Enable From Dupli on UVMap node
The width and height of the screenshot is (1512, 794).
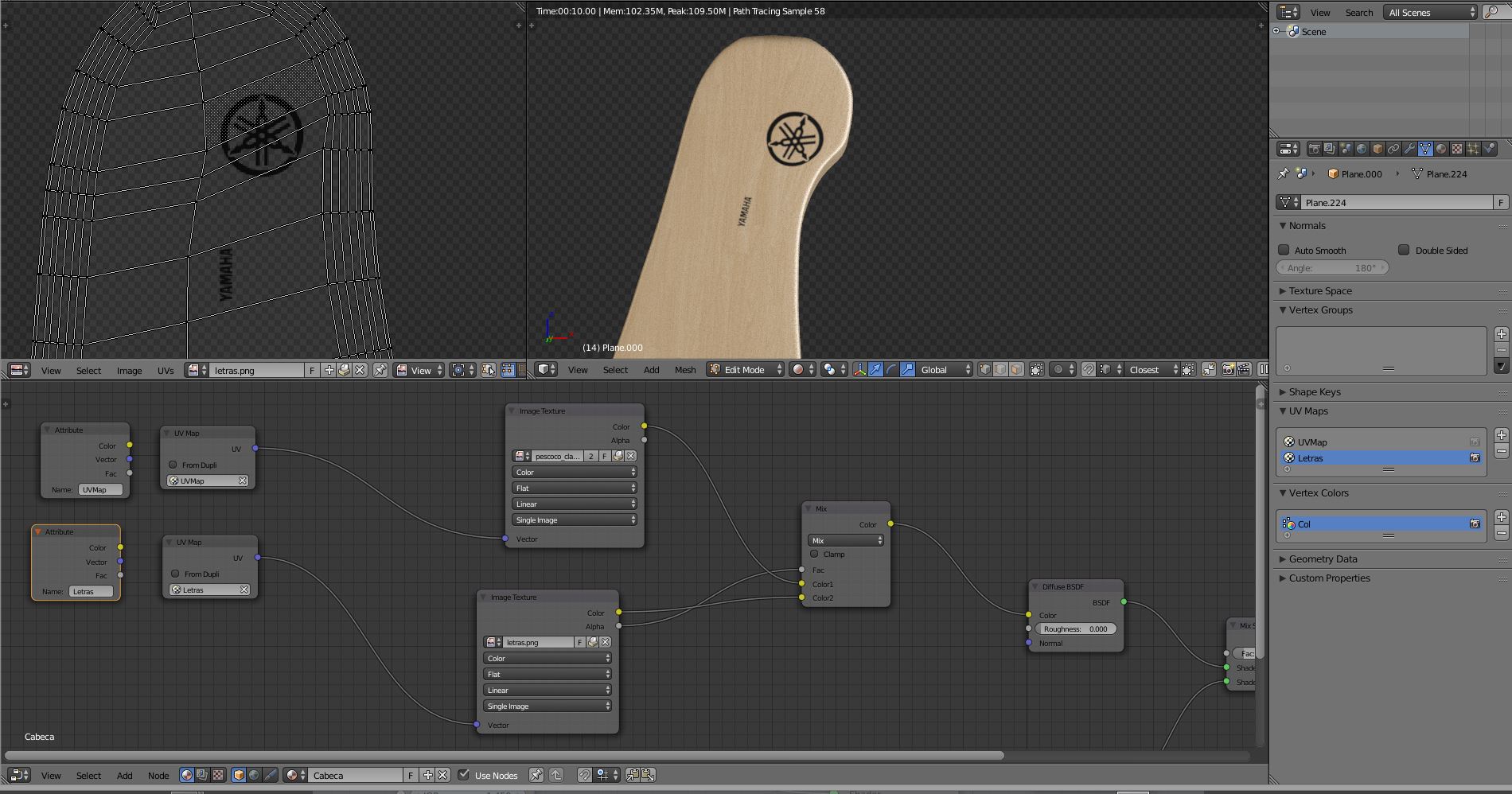173,465
